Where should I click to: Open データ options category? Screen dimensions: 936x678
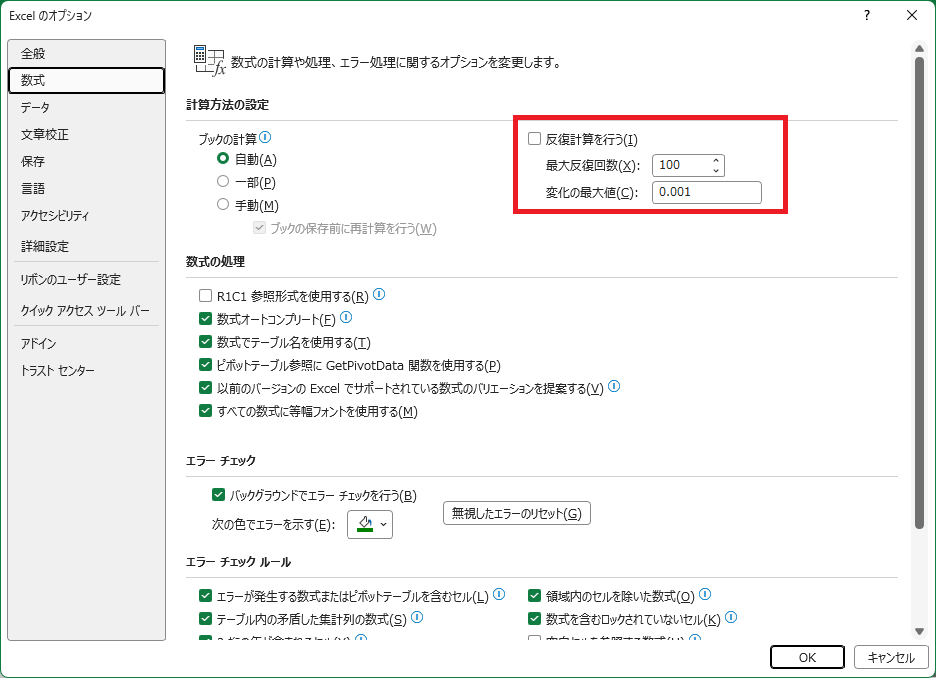[87, 107]
